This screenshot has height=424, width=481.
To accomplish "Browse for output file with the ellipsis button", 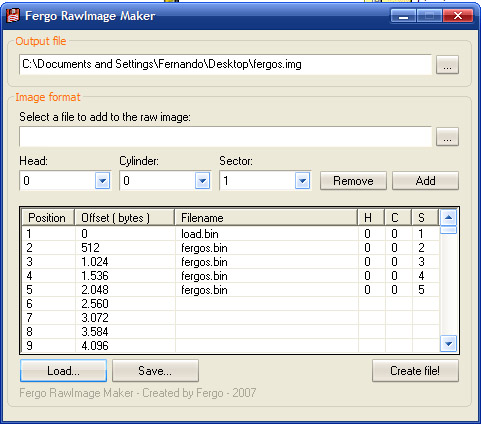I will (x=447, y=65).
